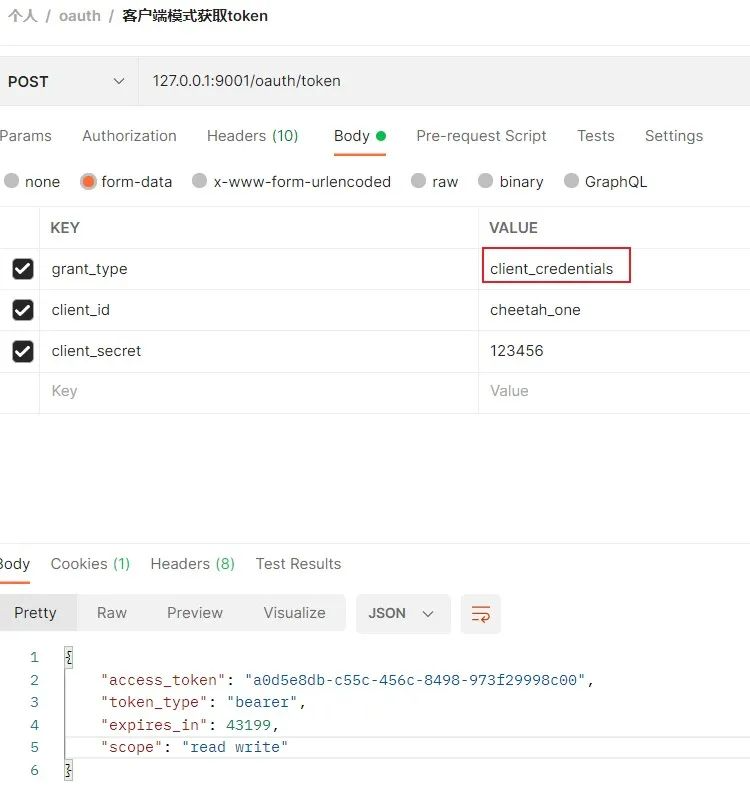Viewport: 750px width, 791px height.
Task: Choose the none body option
Action: point(11,181)
